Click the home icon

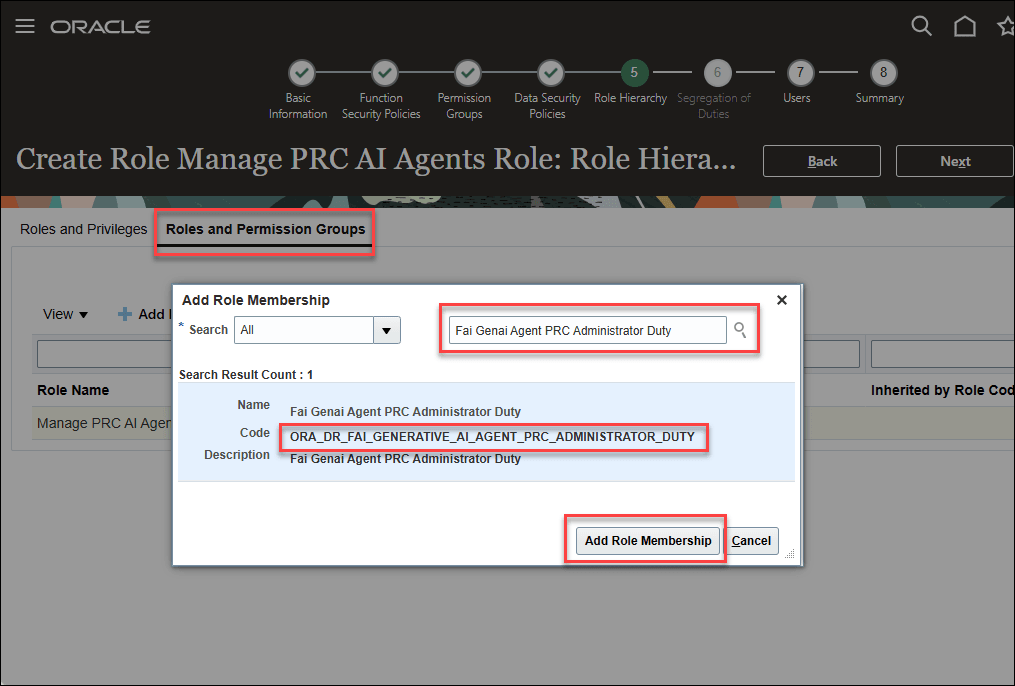click(x=965, y=26)
